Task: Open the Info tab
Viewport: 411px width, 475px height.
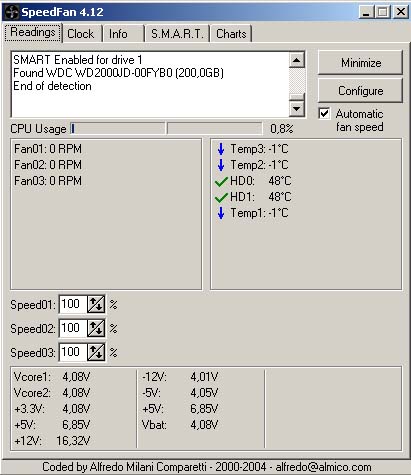Action: [123, 34]
